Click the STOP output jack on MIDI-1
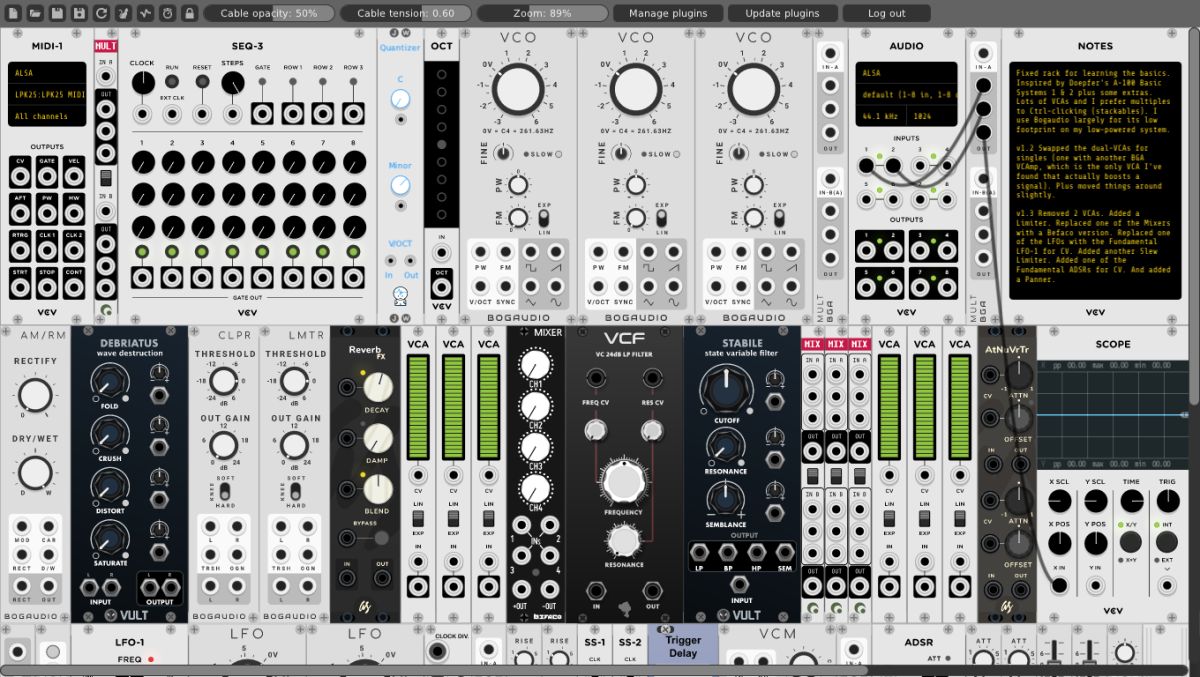This screenshot has height=677, width=1200. pos(47,288)
